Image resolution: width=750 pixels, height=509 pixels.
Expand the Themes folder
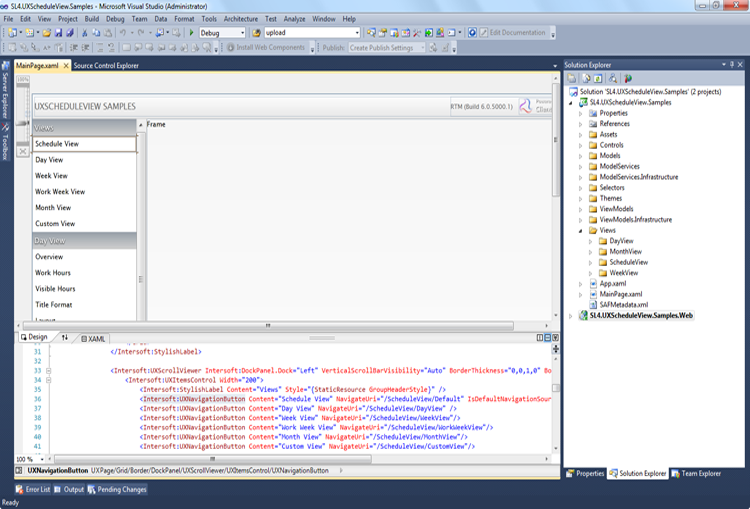pos(581,199)
